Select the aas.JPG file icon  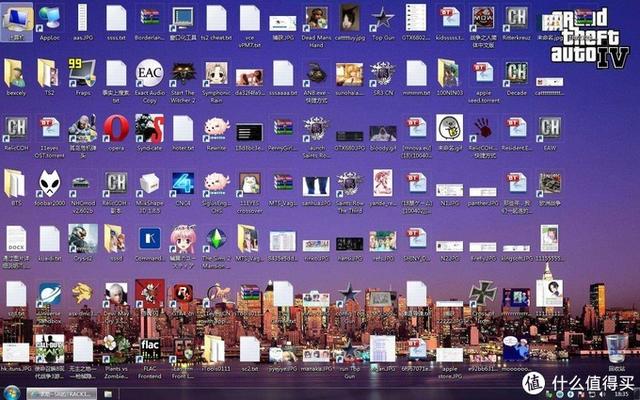83,18
